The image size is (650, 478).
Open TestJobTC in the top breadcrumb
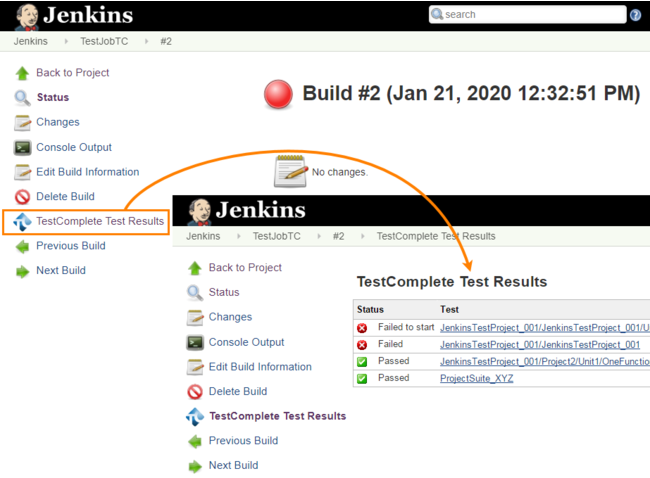click(x=104, y=41)
